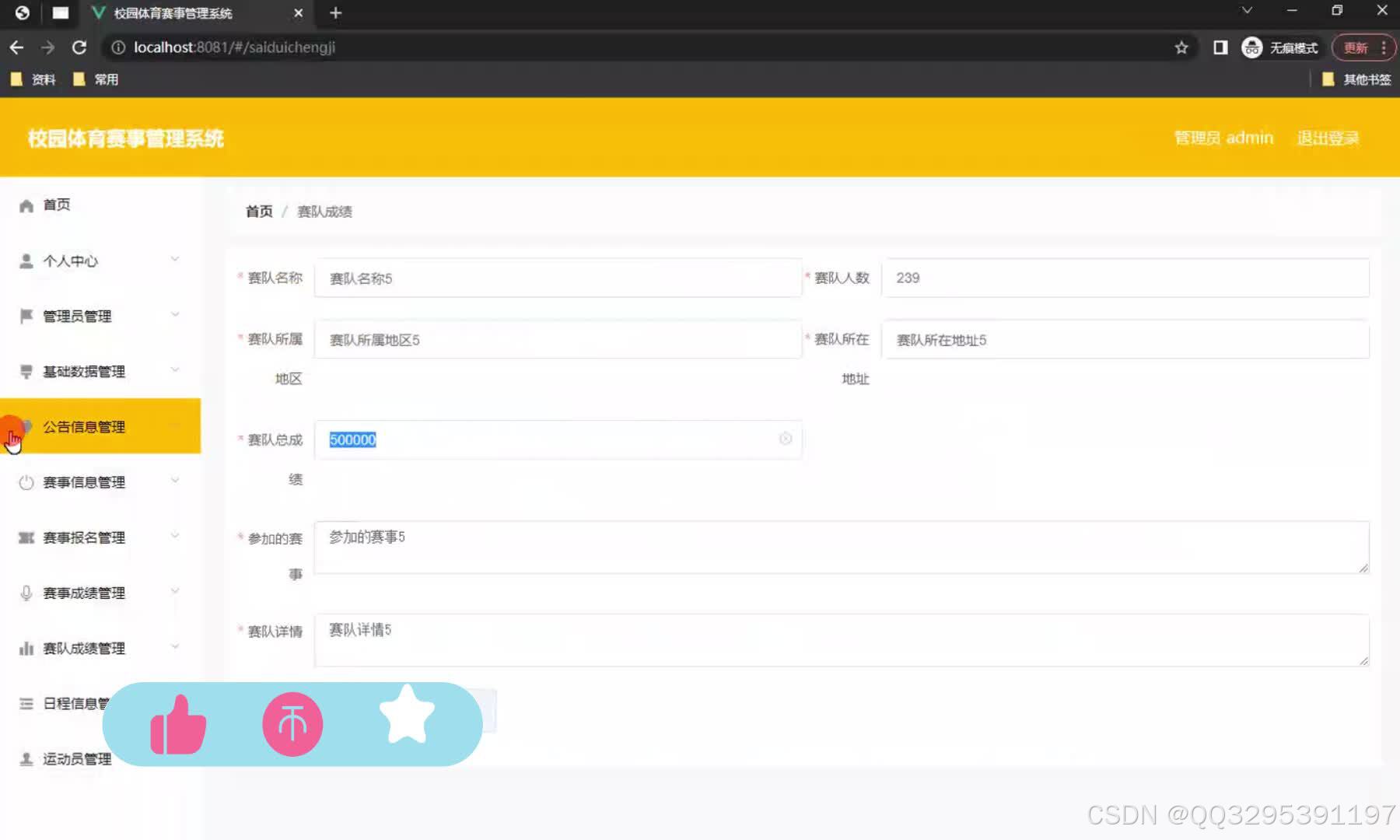Screen dimensions: 1400x840
Task: Open the 常用 bookmarks folder
Action: [x=95, y=79]
